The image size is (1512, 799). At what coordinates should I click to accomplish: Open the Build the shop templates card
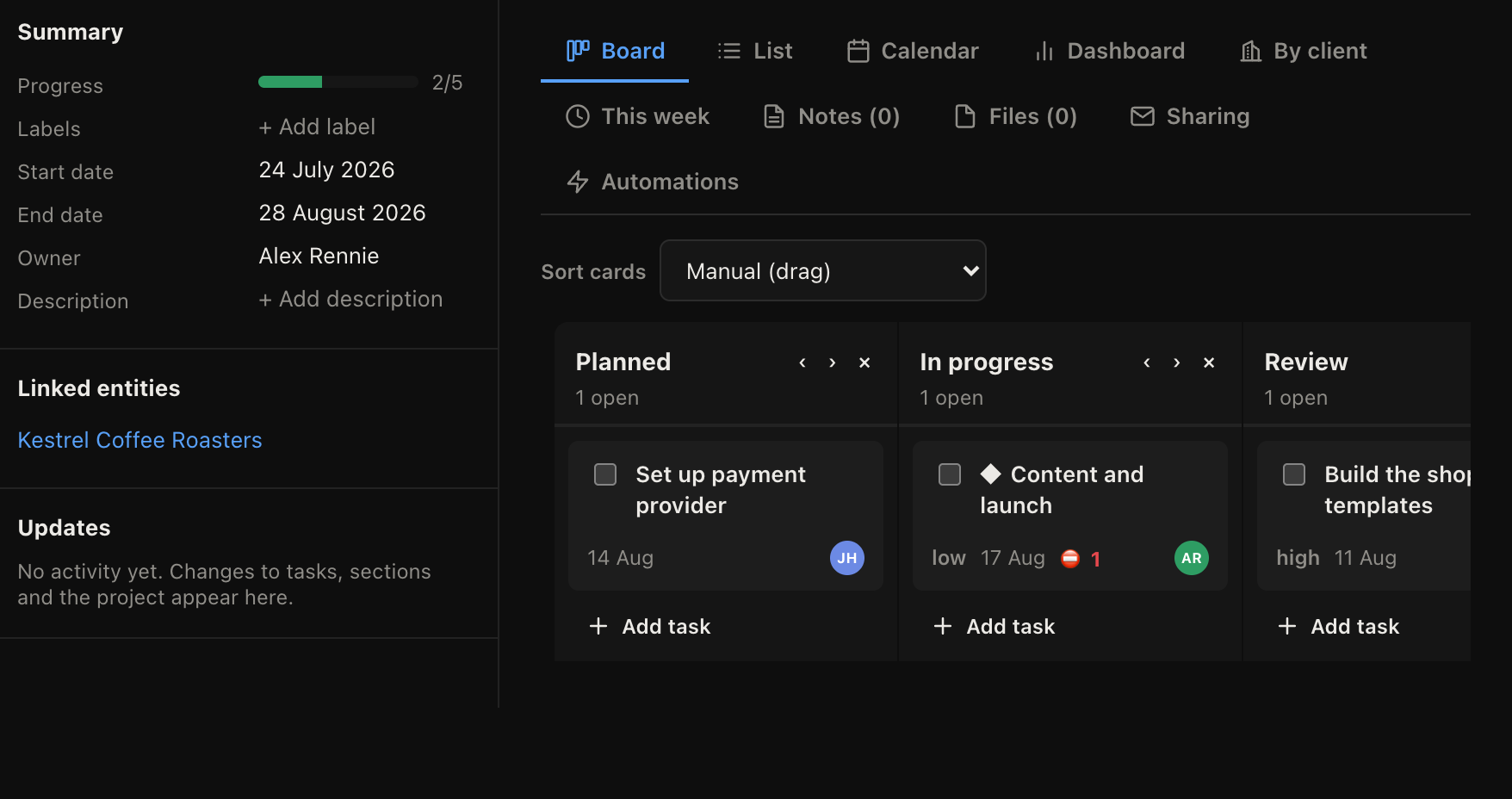point(1364,515)
